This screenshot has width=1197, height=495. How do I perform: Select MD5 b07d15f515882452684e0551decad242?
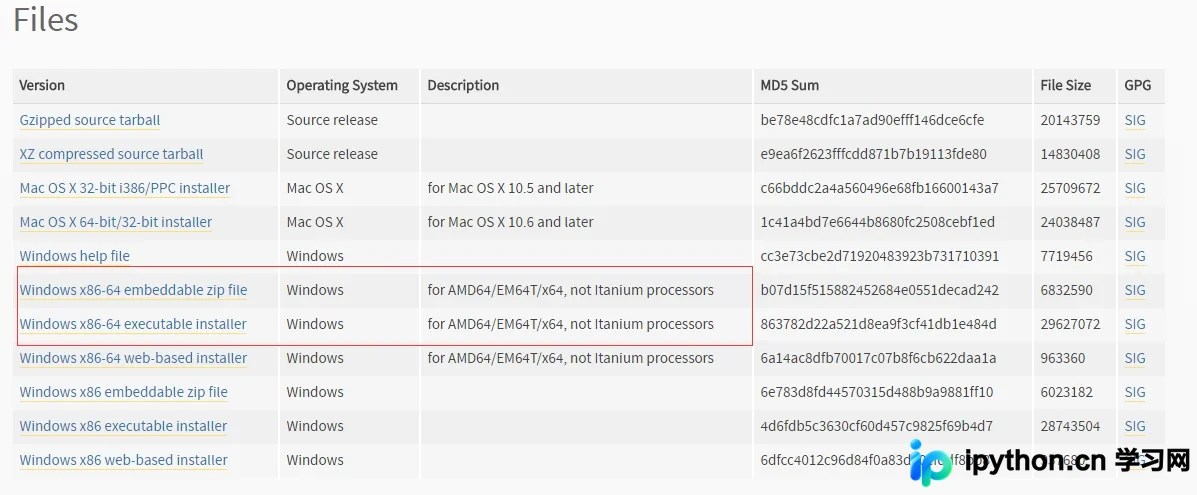(x=879, y=290)
